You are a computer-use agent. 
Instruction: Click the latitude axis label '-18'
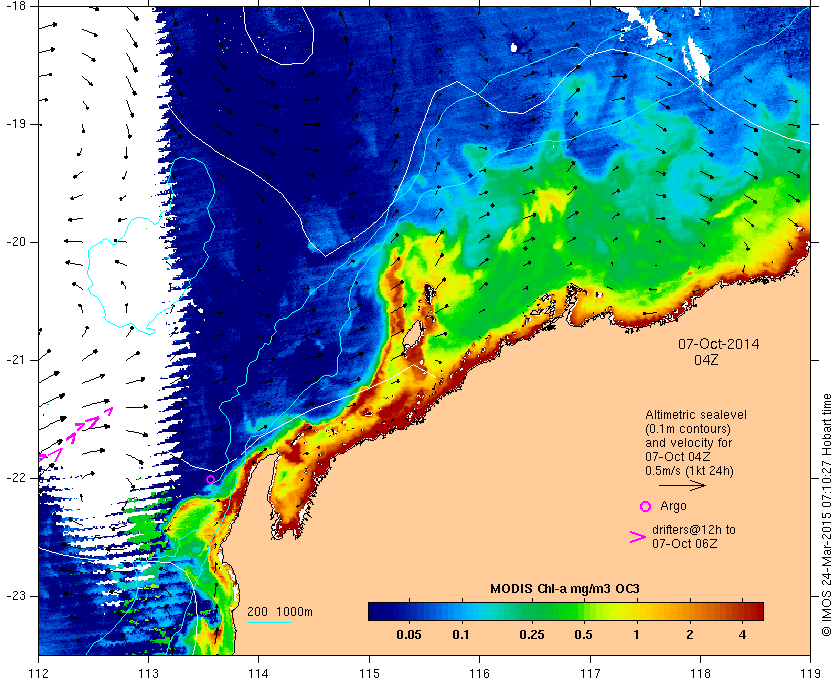click(x=15, y=6)
